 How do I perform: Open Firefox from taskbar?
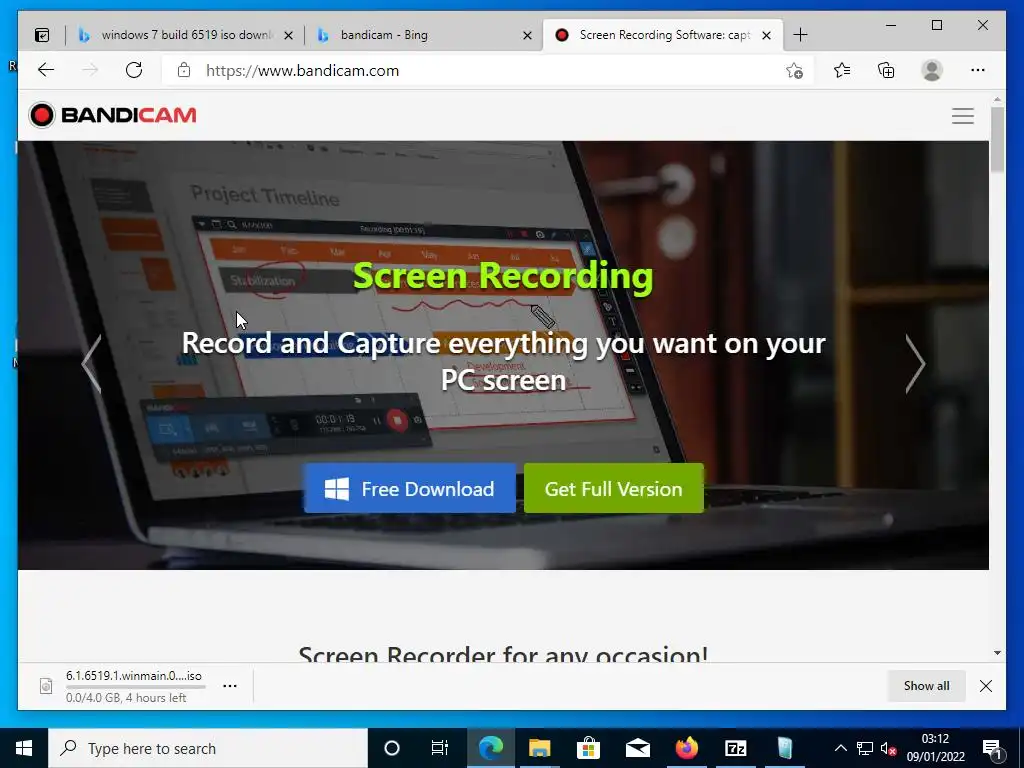pyautogui.click(x=686, y=748)
